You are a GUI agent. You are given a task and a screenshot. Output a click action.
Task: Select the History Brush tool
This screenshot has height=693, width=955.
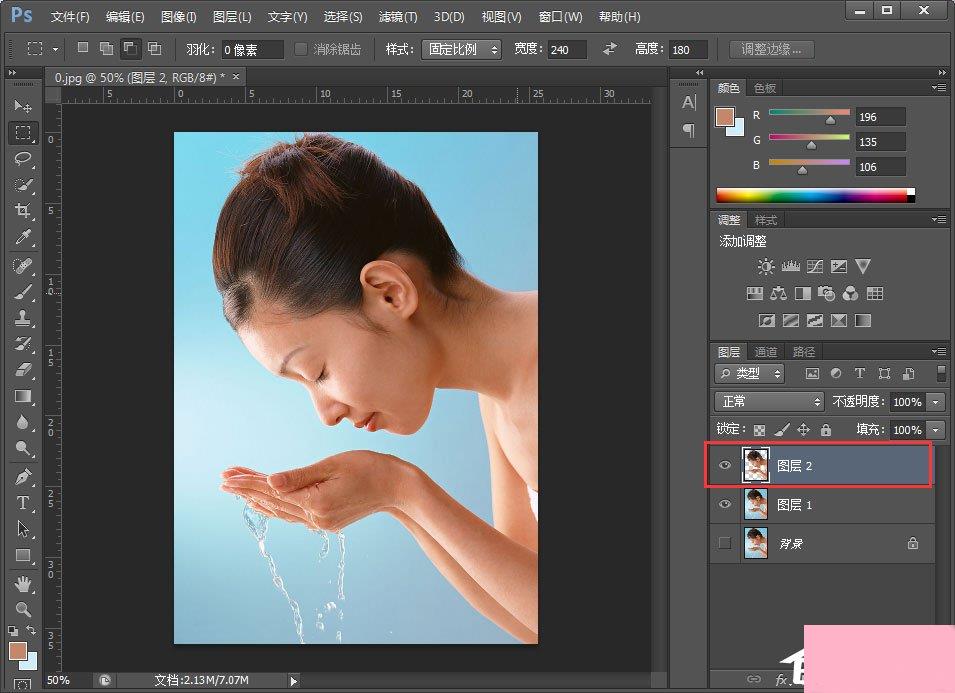pyautogui.click(x=23, y=343)
